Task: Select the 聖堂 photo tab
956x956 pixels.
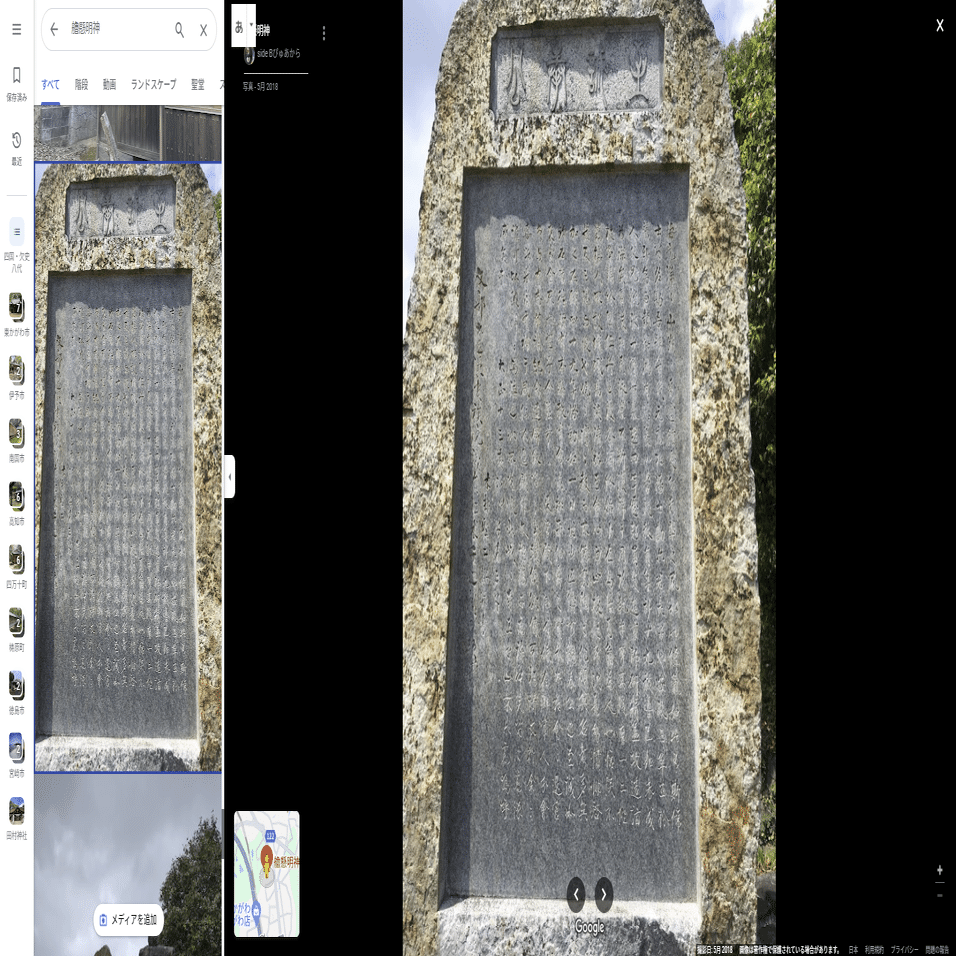Action: (198, 85)
